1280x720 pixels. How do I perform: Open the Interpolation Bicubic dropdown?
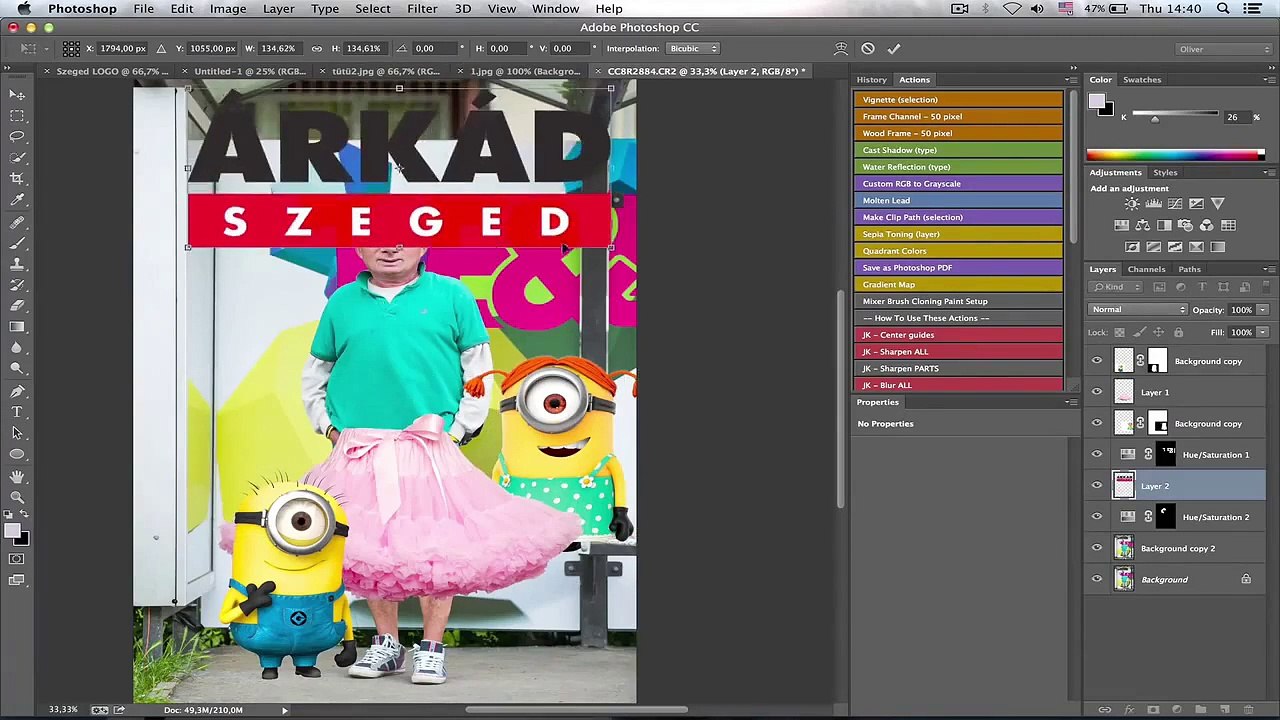(x=693, y=48)
